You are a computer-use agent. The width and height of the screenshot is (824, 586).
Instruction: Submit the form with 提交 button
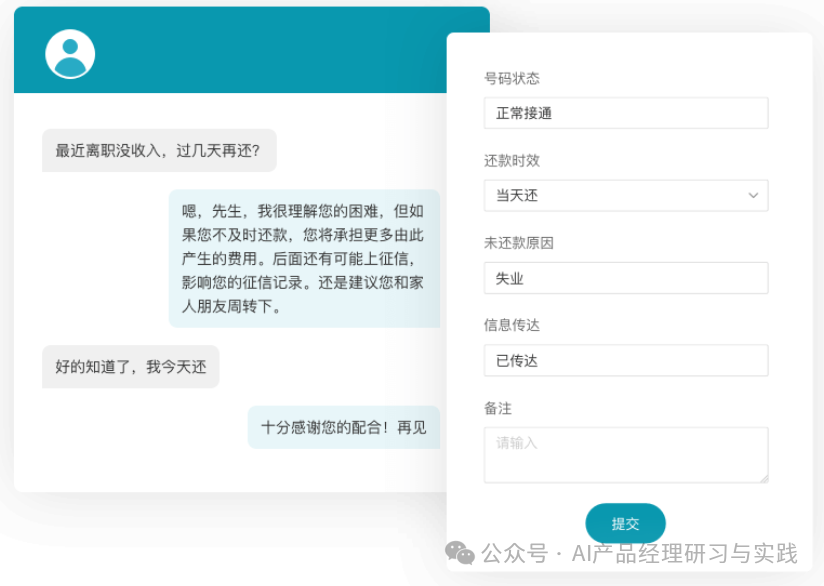(625, 523)
